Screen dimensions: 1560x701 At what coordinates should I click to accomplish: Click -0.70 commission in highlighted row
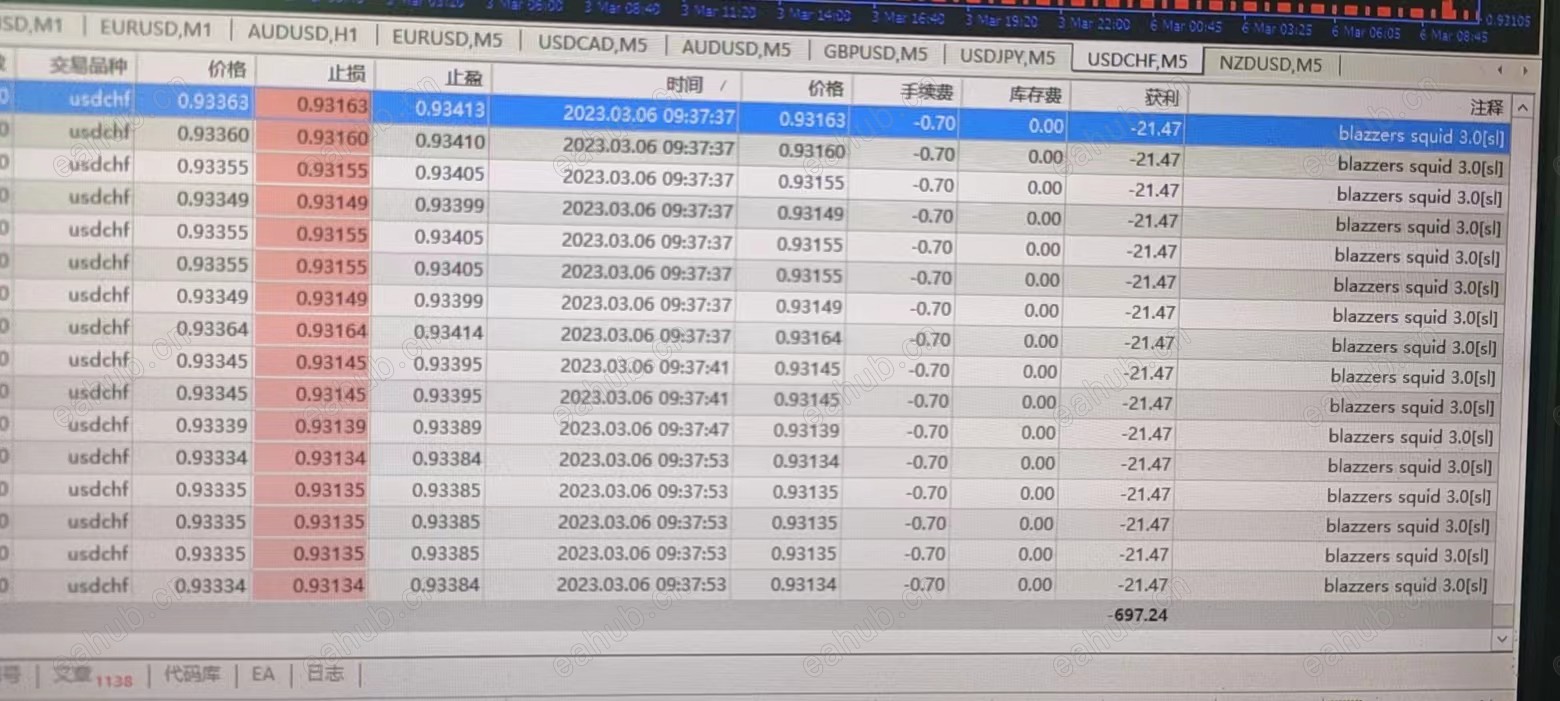tap(933, 124)
